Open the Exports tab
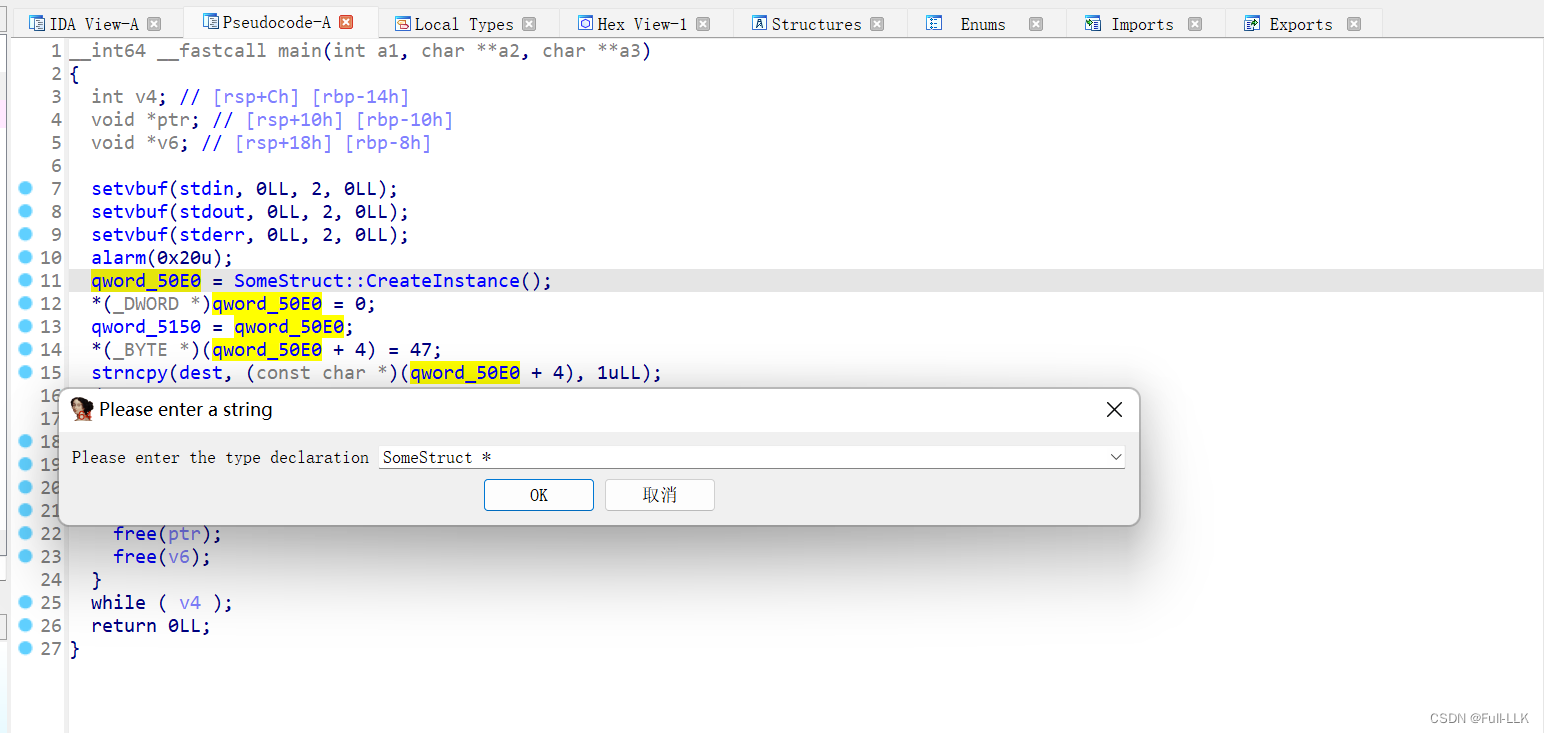Viewport: 1544px width, 733px height. (1301, 24)
